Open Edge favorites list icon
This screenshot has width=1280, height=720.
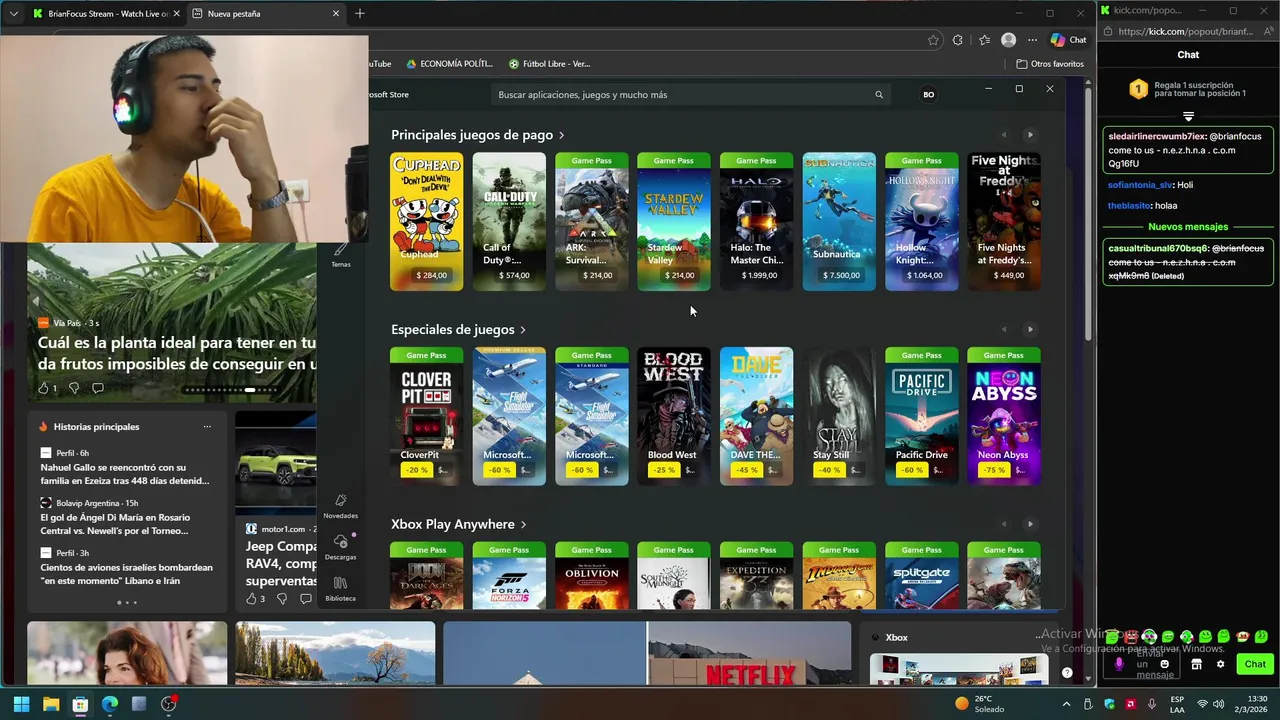pyautogui.click(x=984, y=40)
